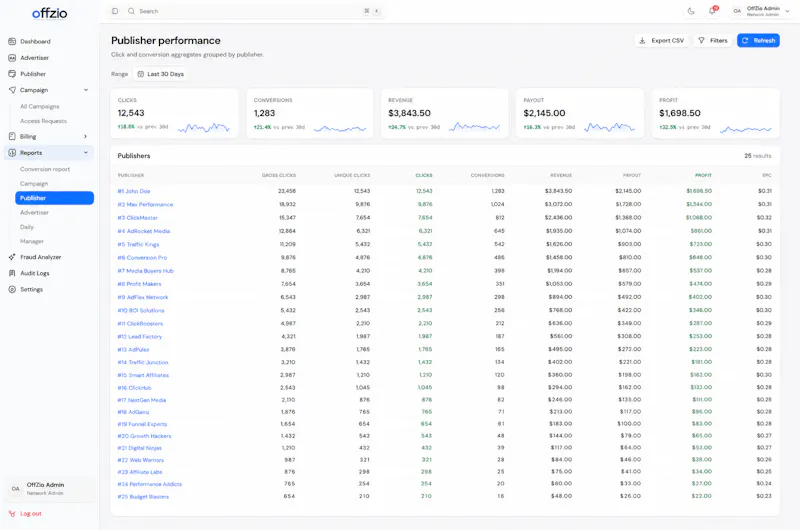
Task: Open Campaign item under Reports
Action: pyautogui.click(x=34, y=184)
